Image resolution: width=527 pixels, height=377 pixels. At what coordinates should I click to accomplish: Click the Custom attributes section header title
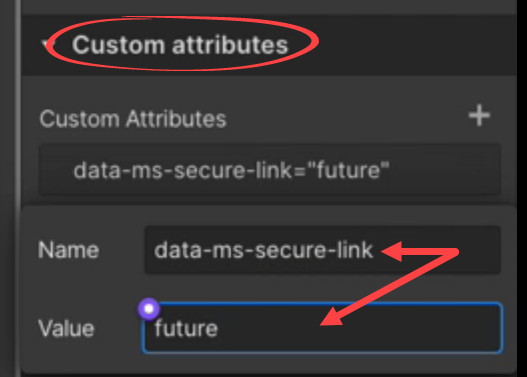coord(180,45)
